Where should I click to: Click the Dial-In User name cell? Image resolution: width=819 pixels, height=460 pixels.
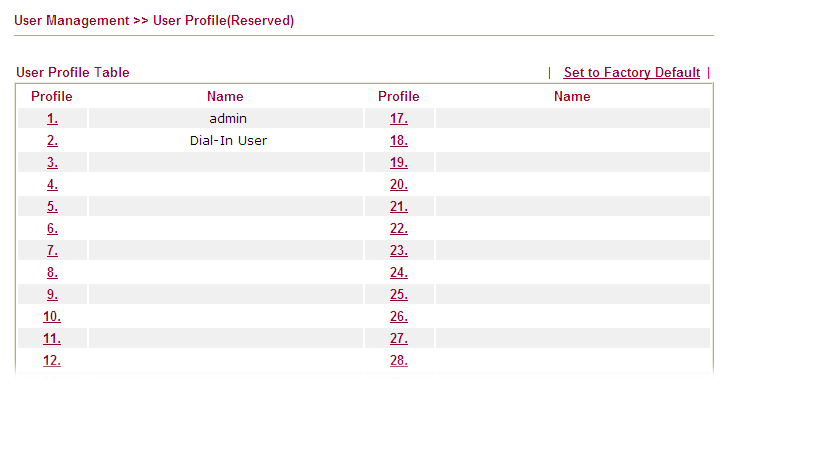tap(228, 141)
